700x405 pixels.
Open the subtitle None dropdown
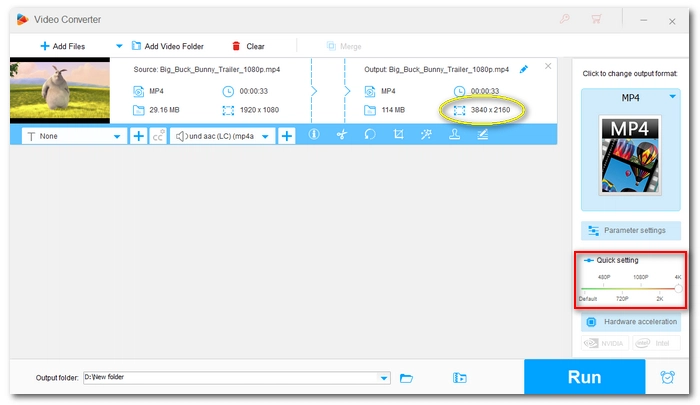[x=74, y=136]
